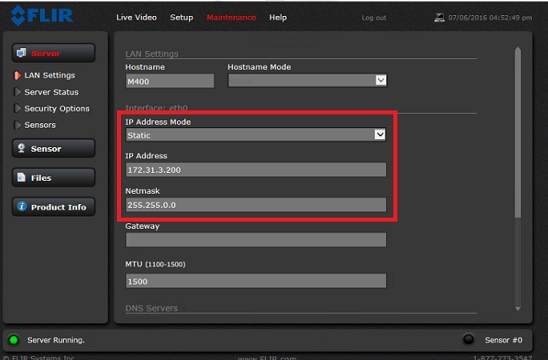Image resolution: width=548 pixels, height=360 pixels.
Task: Click the Server button monitor icon
Action: point(22,53)
